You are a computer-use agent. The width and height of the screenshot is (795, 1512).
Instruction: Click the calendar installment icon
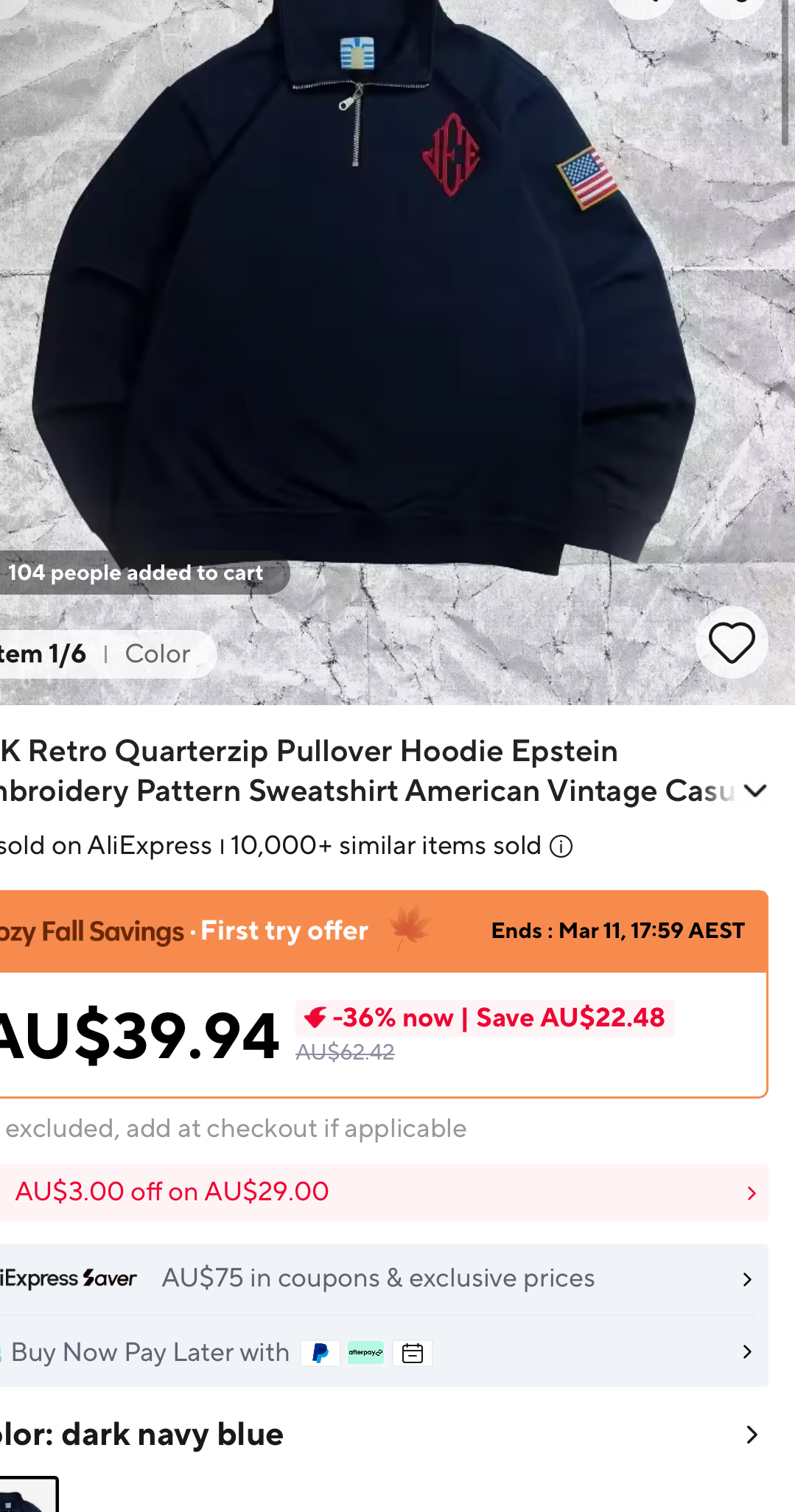pos(413,1353)
